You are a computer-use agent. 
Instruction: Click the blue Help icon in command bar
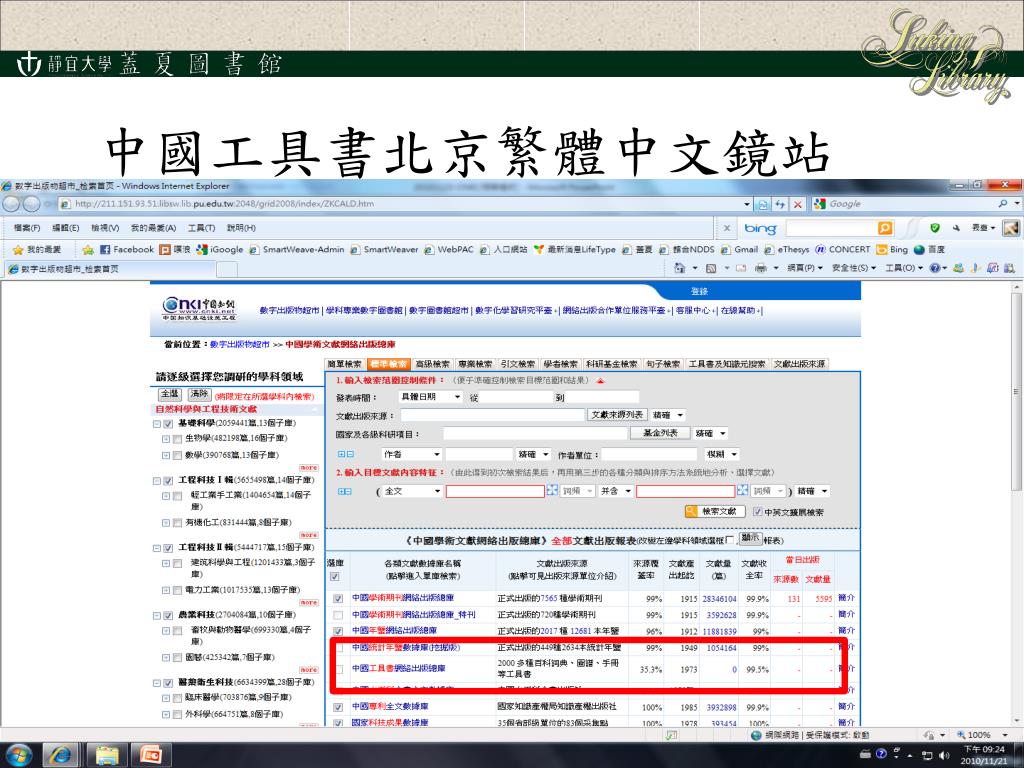point(935,268)
